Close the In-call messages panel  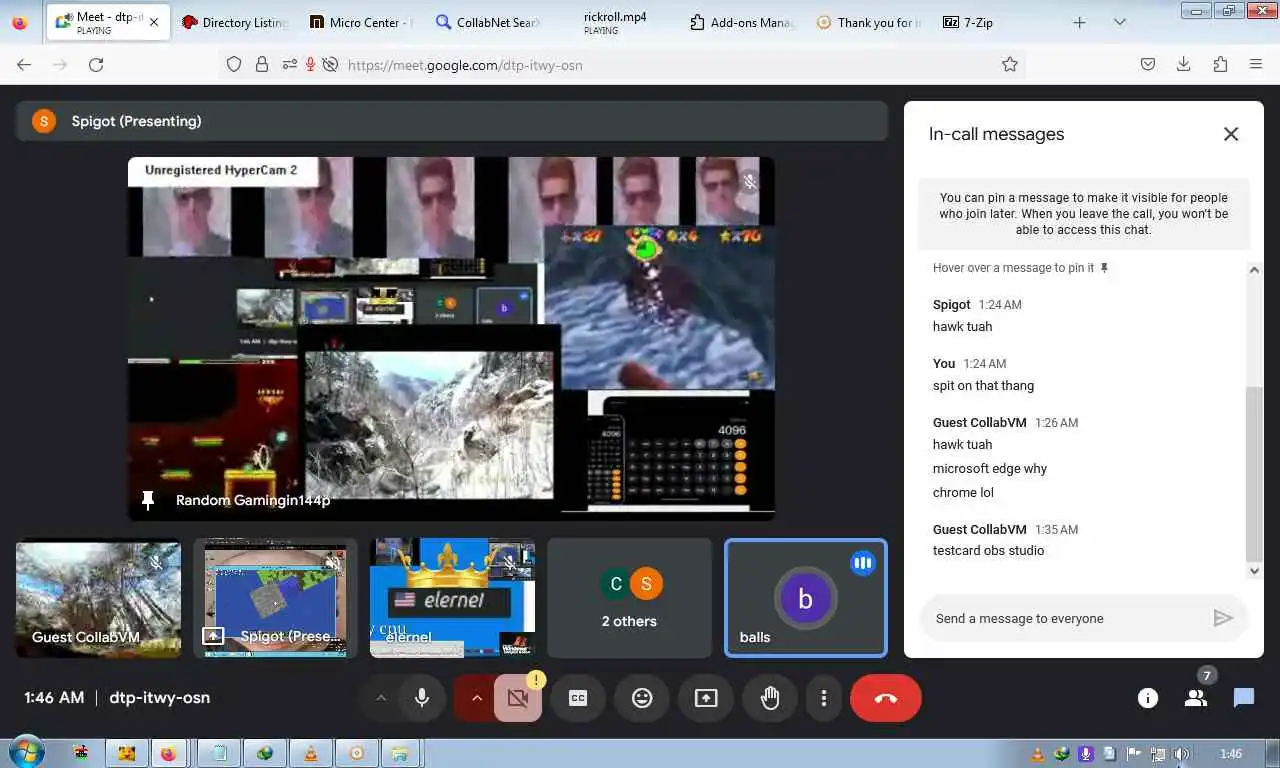pos(1231,134)
